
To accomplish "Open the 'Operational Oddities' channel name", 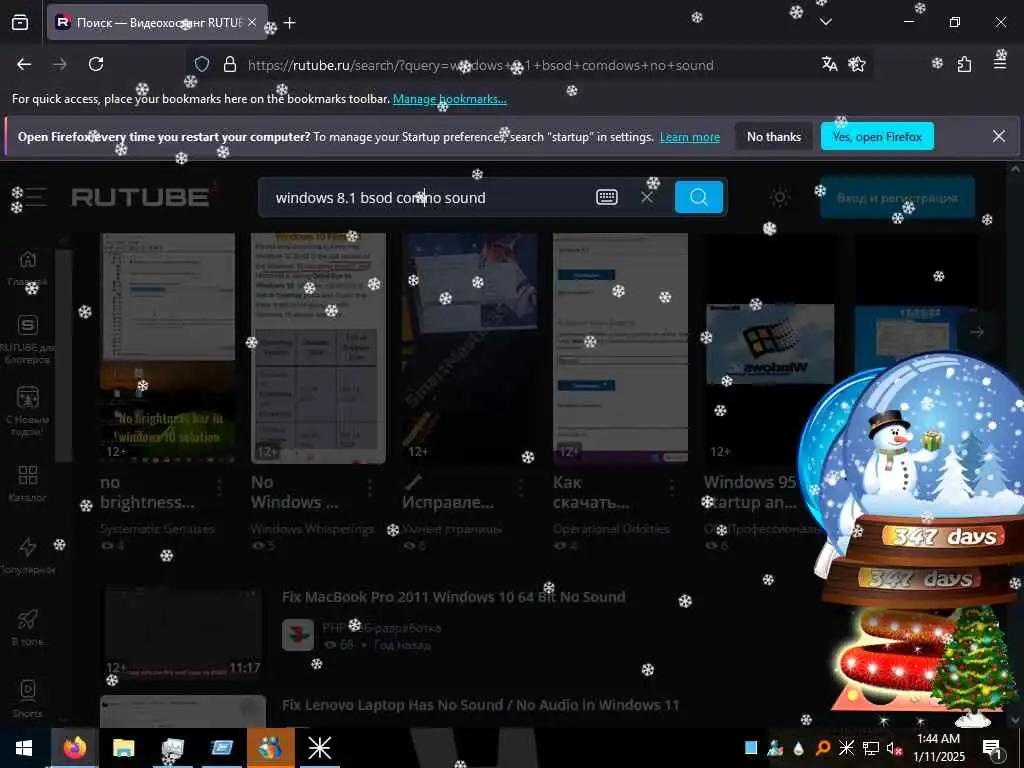I will [x=611, y=529].
